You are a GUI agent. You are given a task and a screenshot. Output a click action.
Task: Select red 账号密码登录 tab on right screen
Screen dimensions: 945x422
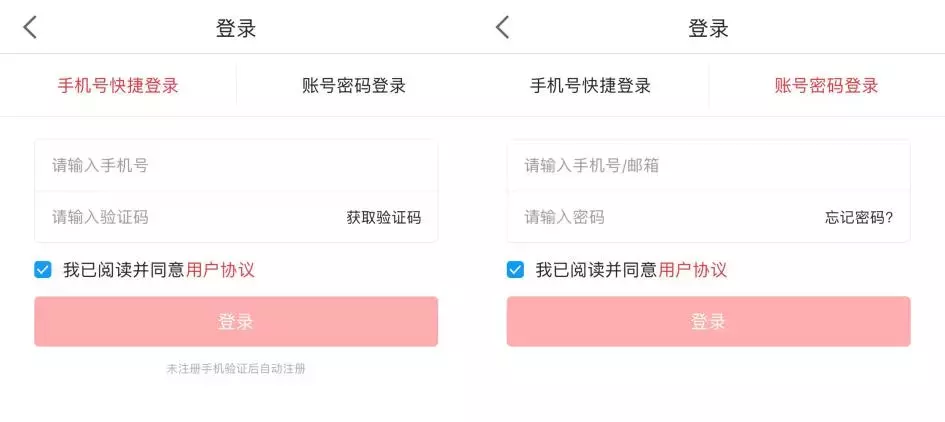pyautogui.click(x=826, y=85)
